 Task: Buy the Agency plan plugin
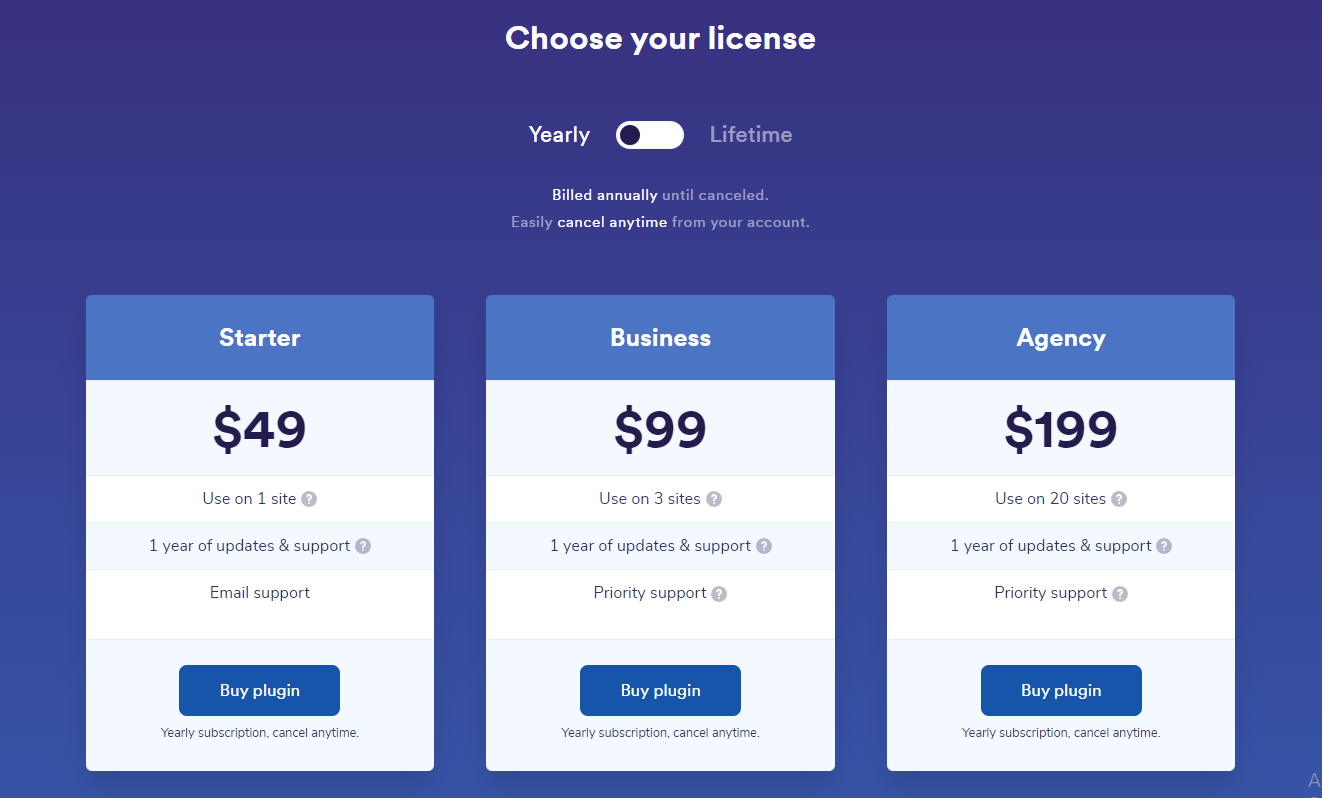click(x=1061, y=690)
